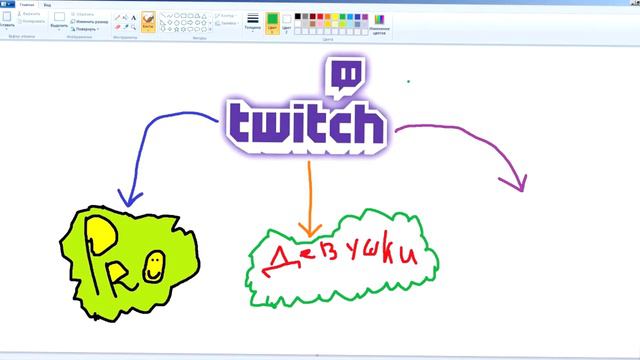Open the Контур outline dropdown
Image resolution: width=640 pixels, height=360 pixels.
226,16
